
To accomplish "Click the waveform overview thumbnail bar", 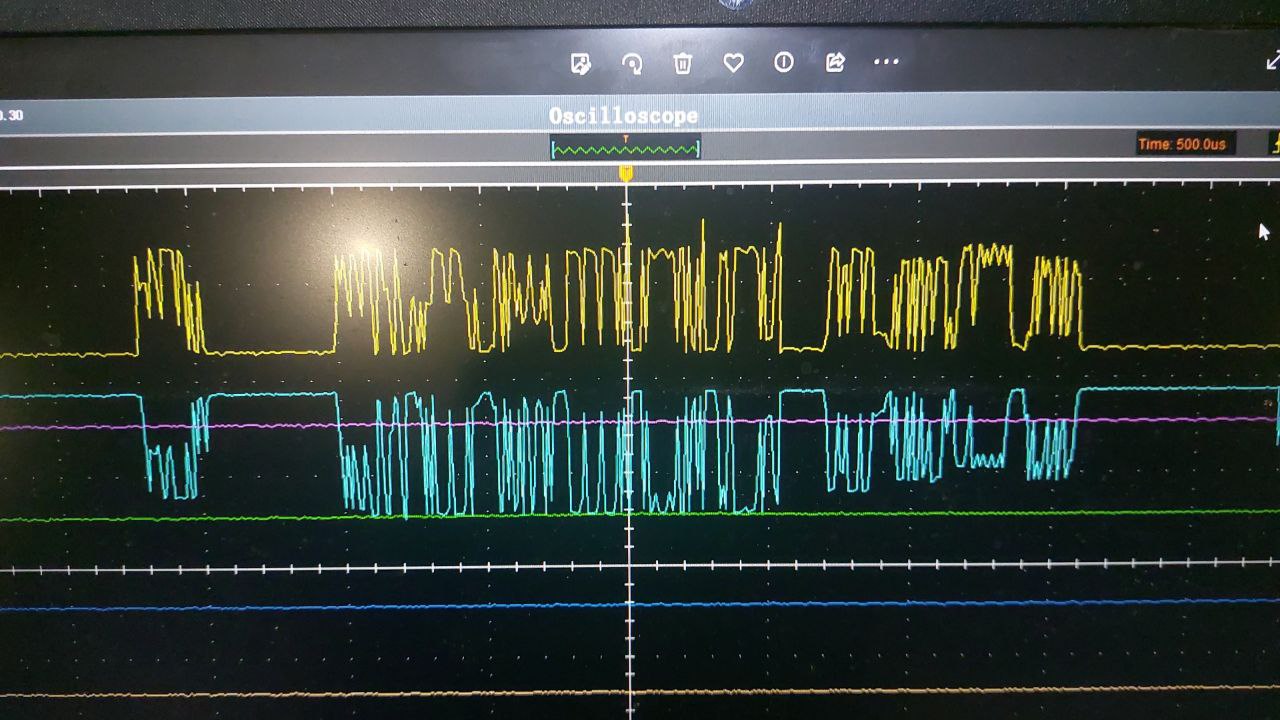I will tap(625, 148).
